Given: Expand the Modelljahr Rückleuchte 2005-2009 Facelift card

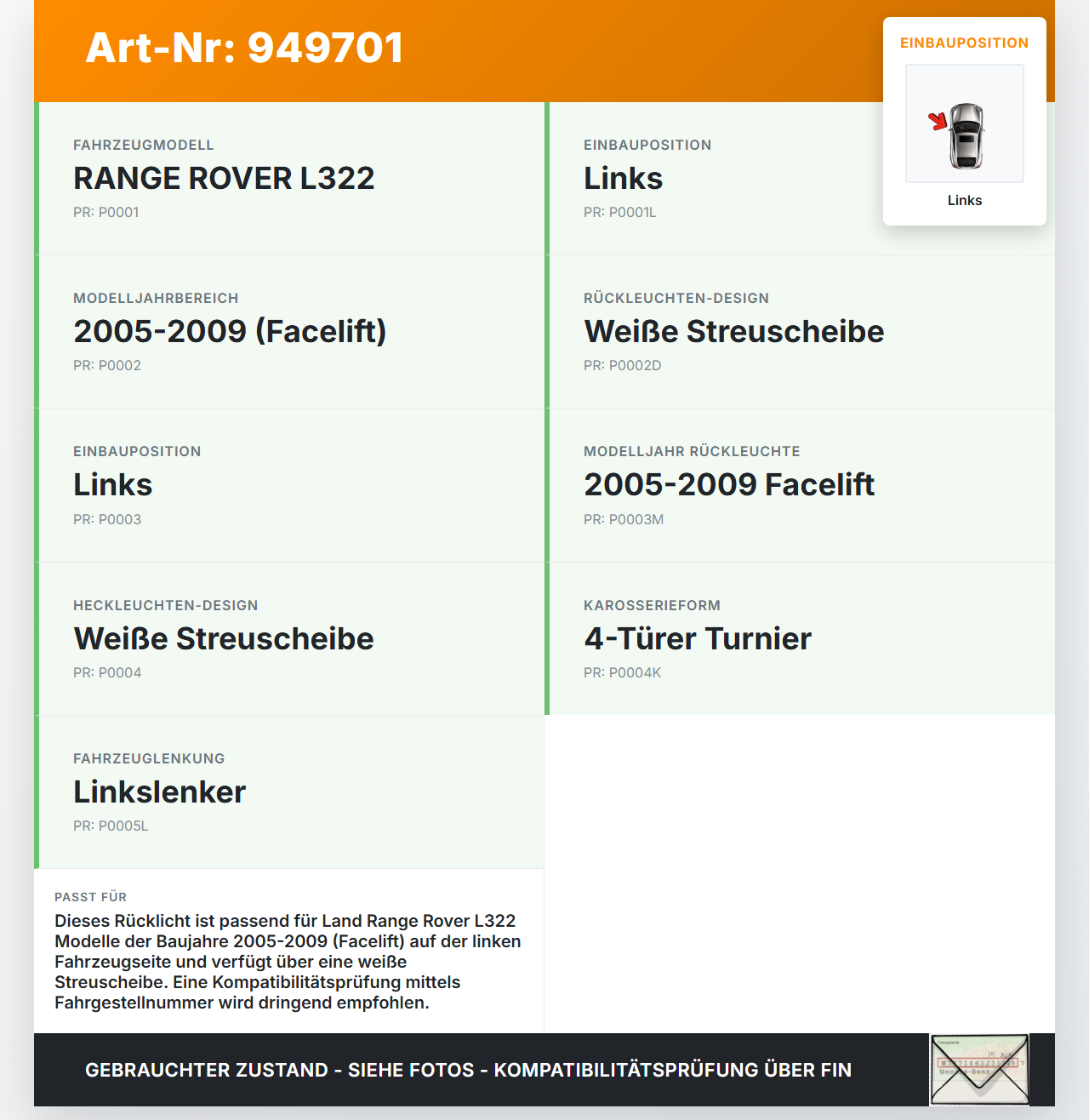Looking at the screenshot, I should tap(729, 485).
